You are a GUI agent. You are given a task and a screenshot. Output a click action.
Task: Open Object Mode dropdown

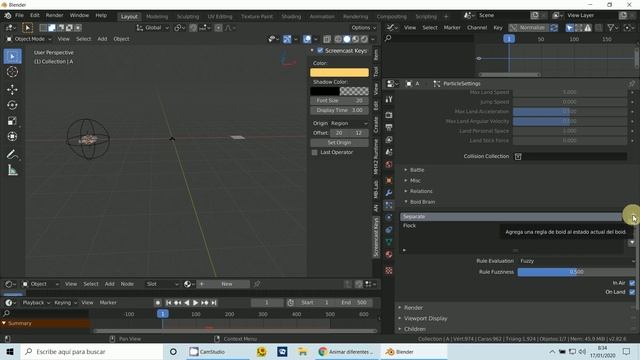(29, 39)
